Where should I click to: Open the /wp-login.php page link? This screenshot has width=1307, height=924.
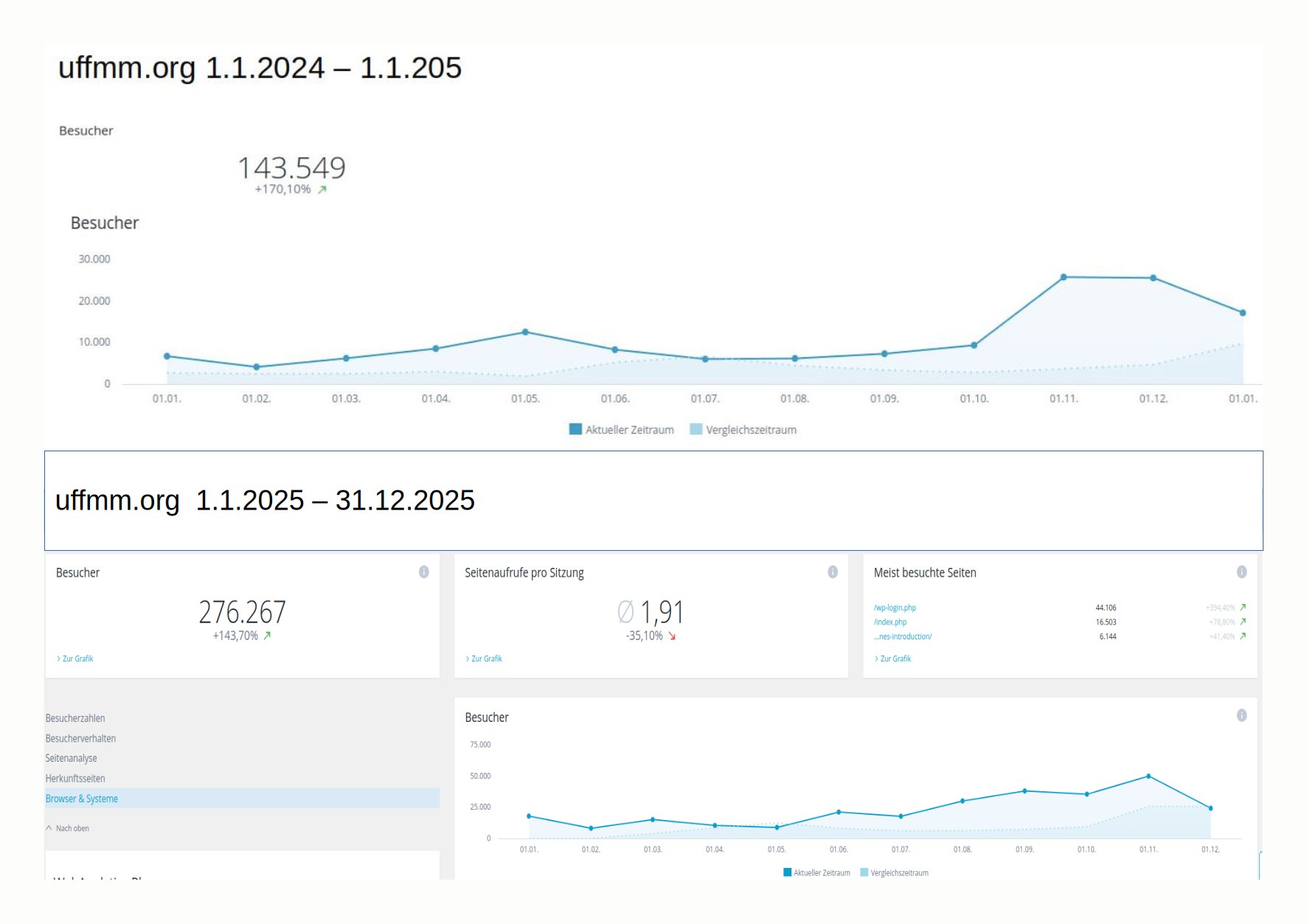pos(895,608)
